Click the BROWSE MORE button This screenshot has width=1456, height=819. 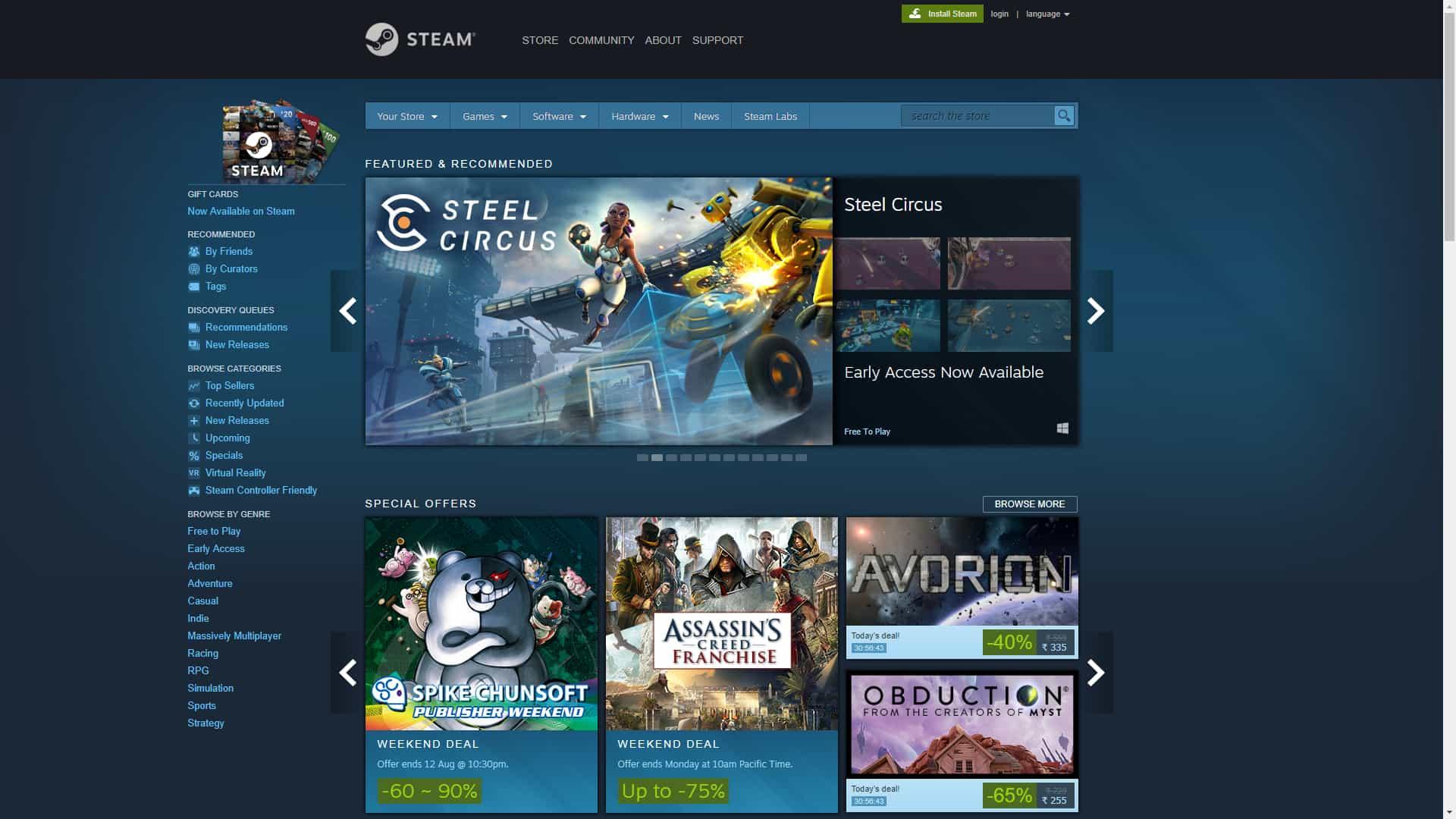tap(1029, 504)
